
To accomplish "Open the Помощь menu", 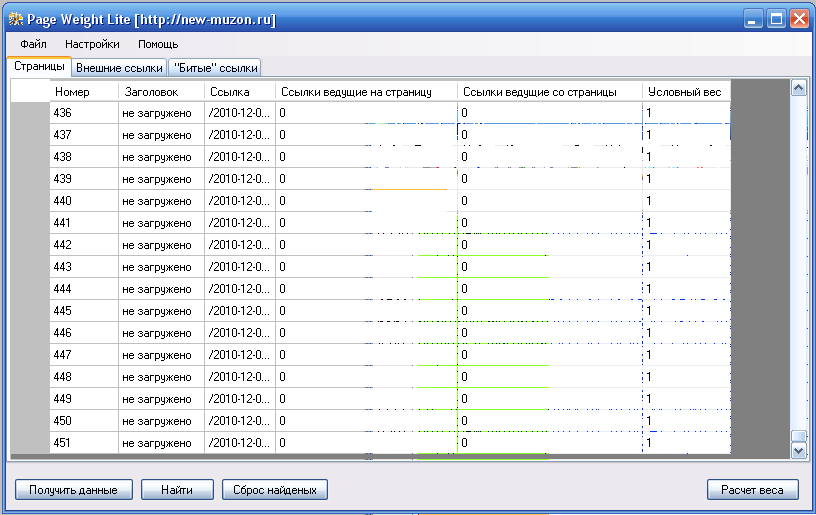I will tap(158, 44).
